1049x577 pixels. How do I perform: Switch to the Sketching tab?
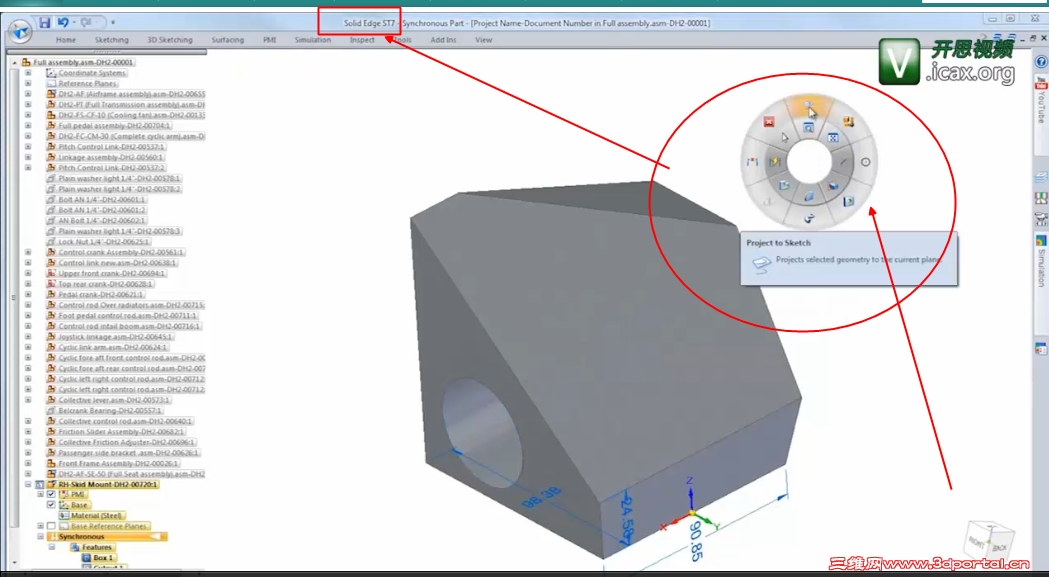[112, 40]
